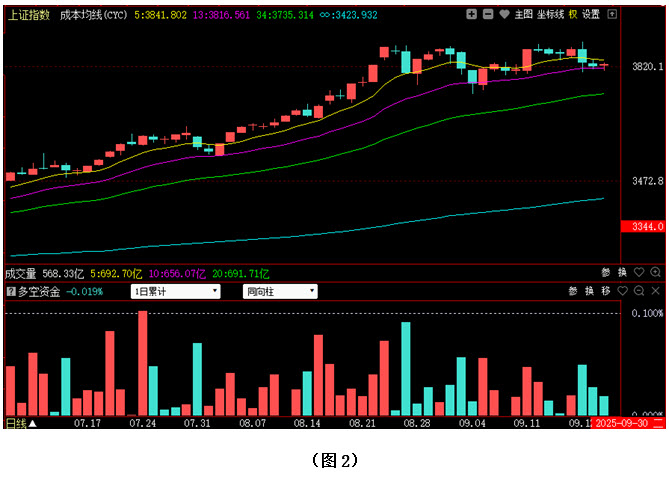Click the 成交量 volume panel label
The image size is (669, 482).
tap(20, 273)
